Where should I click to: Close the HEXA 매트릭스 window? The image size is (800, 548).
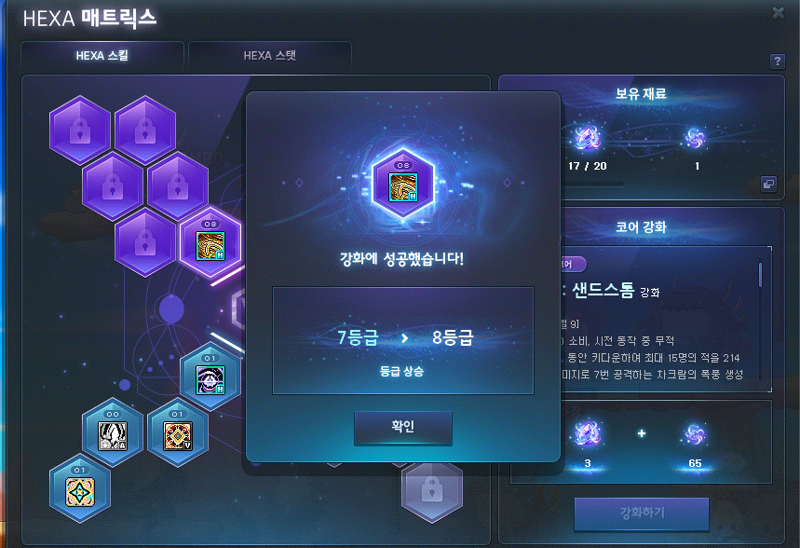[x=778, y=12]
